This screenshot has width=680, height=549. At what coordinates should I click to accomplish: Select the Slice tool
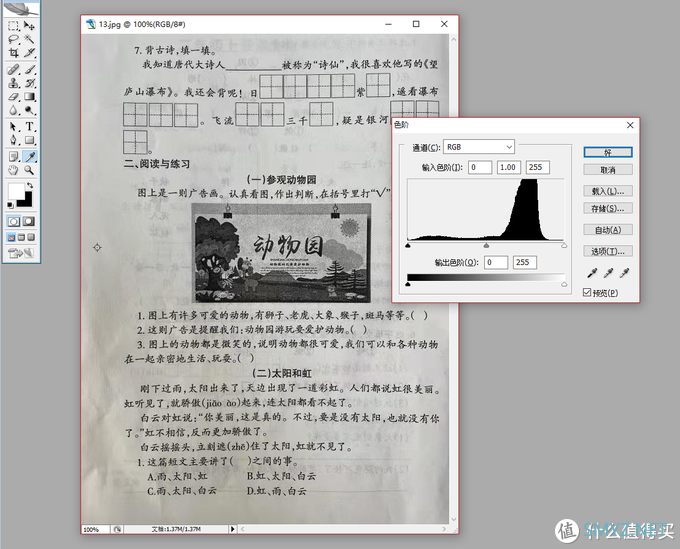tap(29, 53)
